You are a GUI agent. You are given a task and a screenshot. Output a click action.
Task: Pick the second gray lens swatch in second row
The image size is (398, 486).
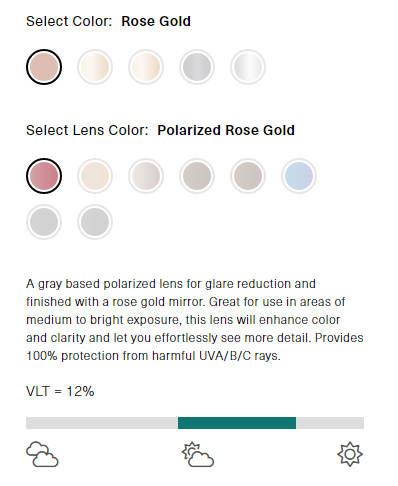tap(95, 222)
